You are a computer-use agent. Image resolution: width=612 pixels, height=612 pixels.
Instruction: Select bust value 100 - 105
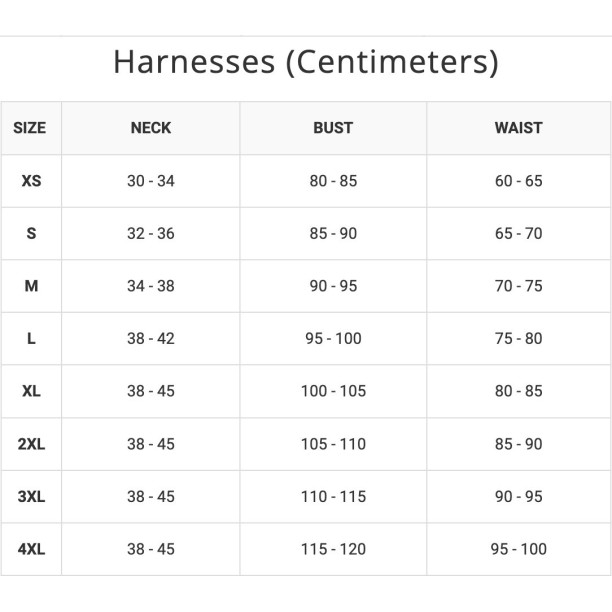[x=333, y=391]
